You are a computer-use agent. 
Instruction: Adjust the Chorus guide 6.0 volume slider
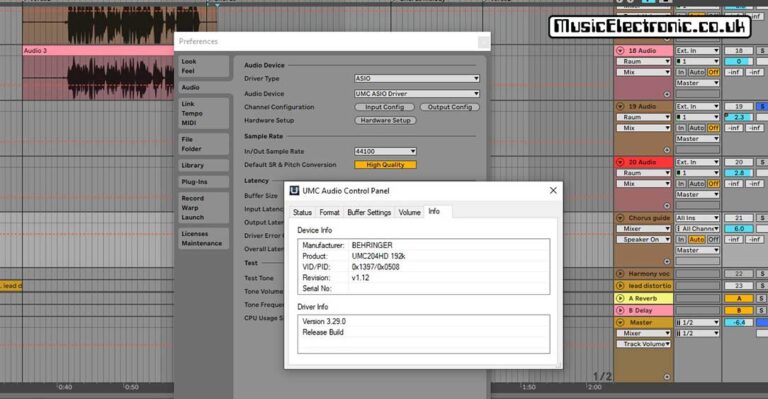point(739,229)
